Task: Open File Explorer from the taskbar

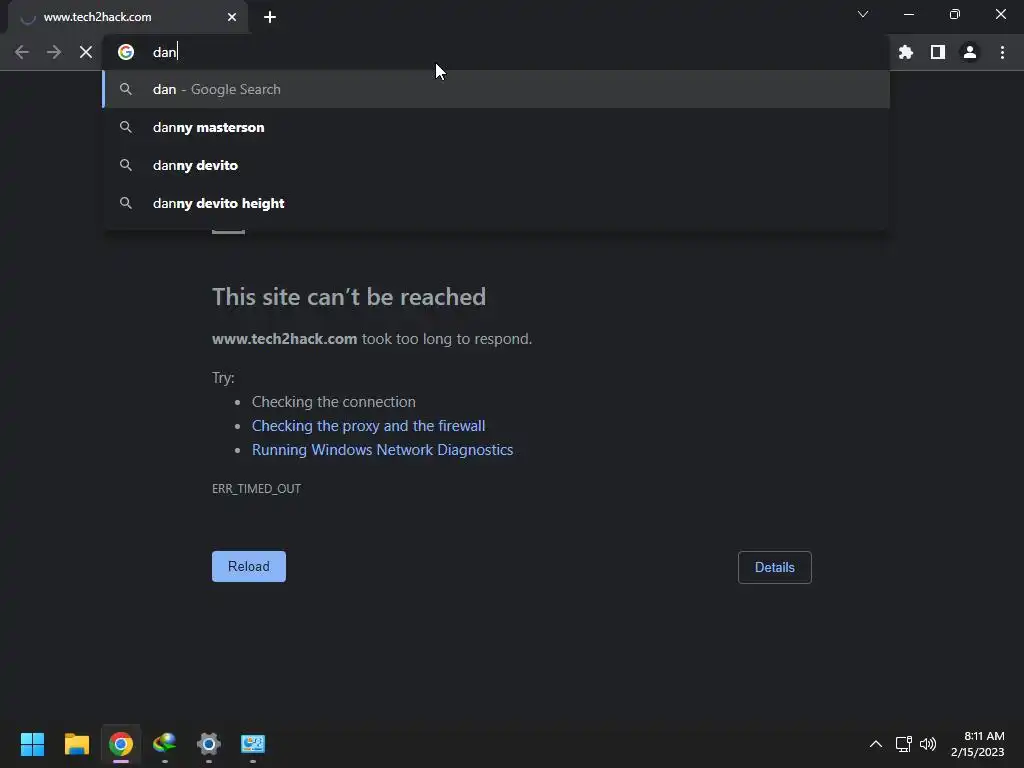Action: [x=77, y=744]
